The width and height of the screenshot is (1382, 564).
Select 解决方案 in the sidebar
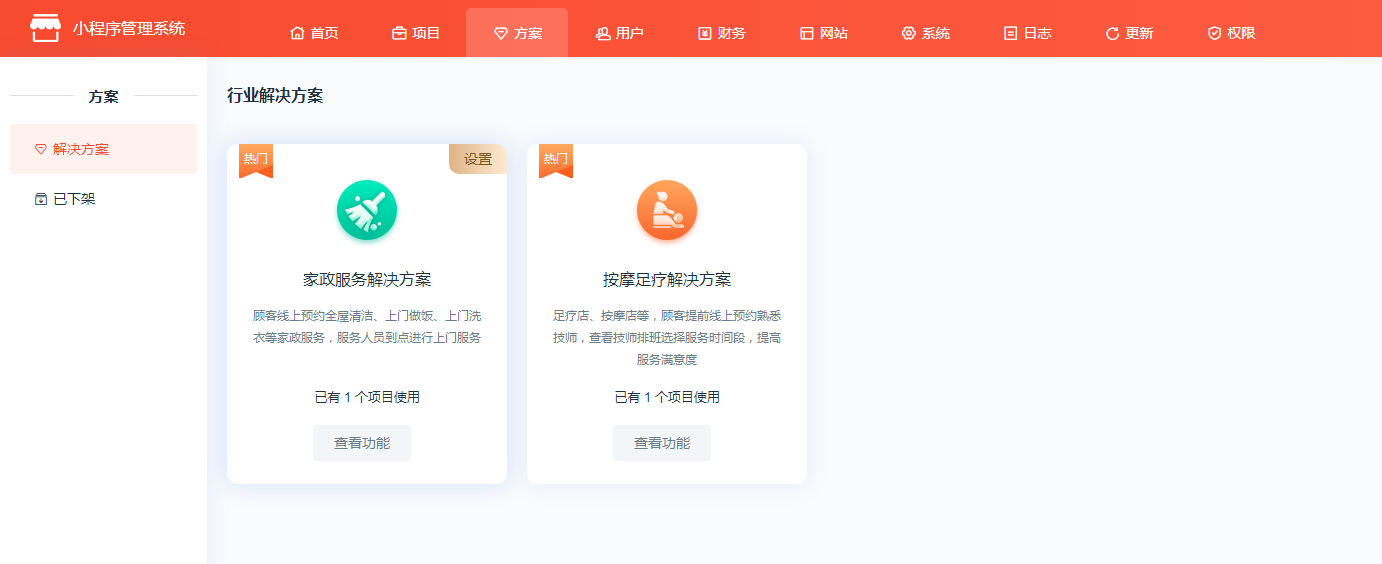tap(103, 149)
